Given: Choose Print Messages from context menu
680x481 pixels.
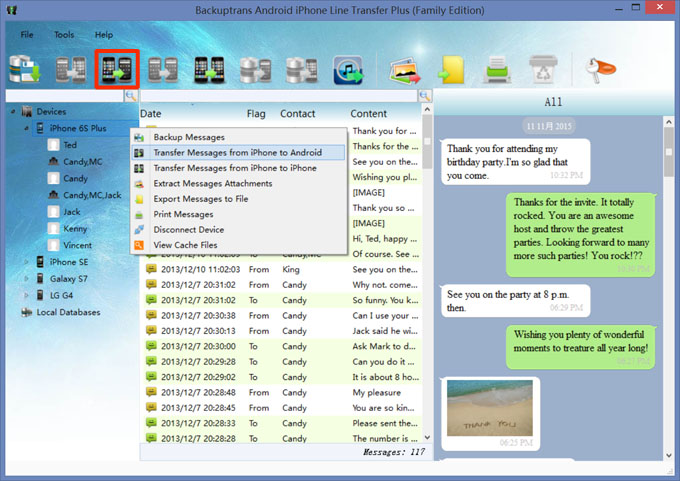Looking at the screenshot, I should tap(239, 214).
